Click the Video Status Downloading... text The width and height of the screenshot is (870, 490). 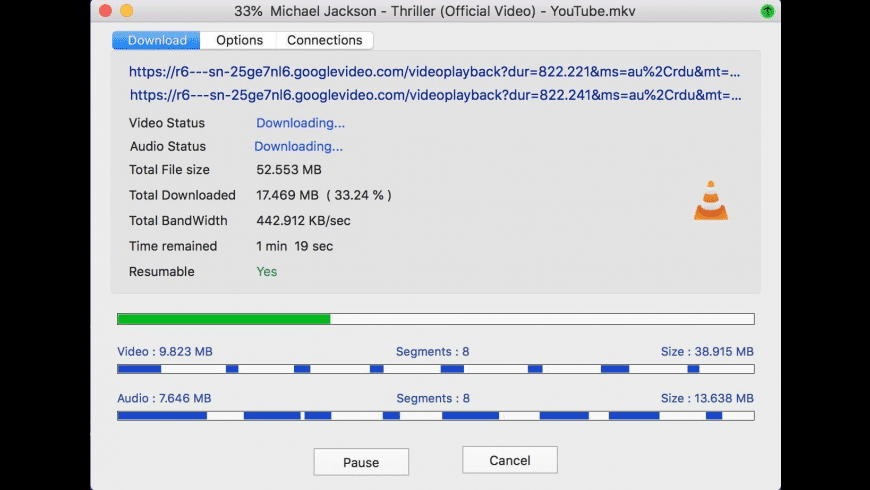(x=300, y=123)
